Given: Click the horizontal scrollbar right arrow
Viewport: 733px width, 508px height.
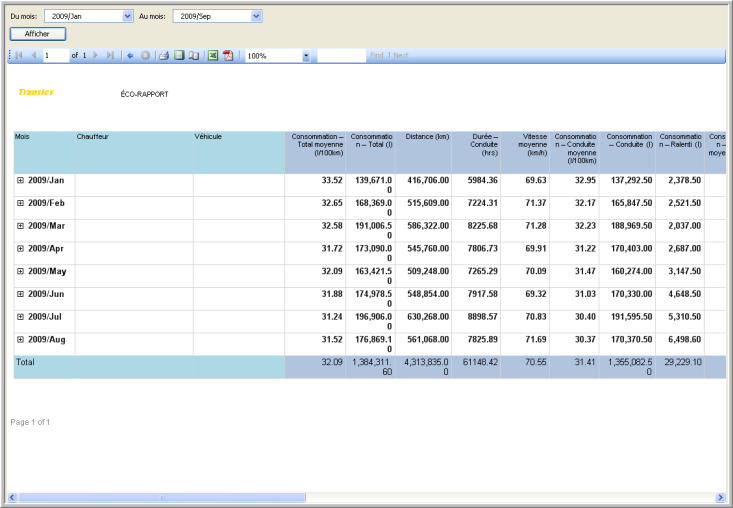Looking at the screenshot, I should 720,497.
